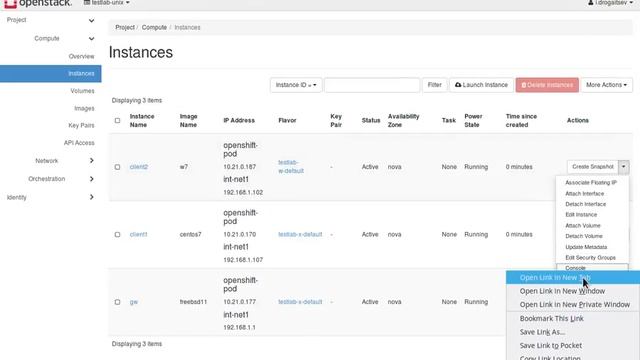Toggle the select-all instances checkbox

click(118, 120)
